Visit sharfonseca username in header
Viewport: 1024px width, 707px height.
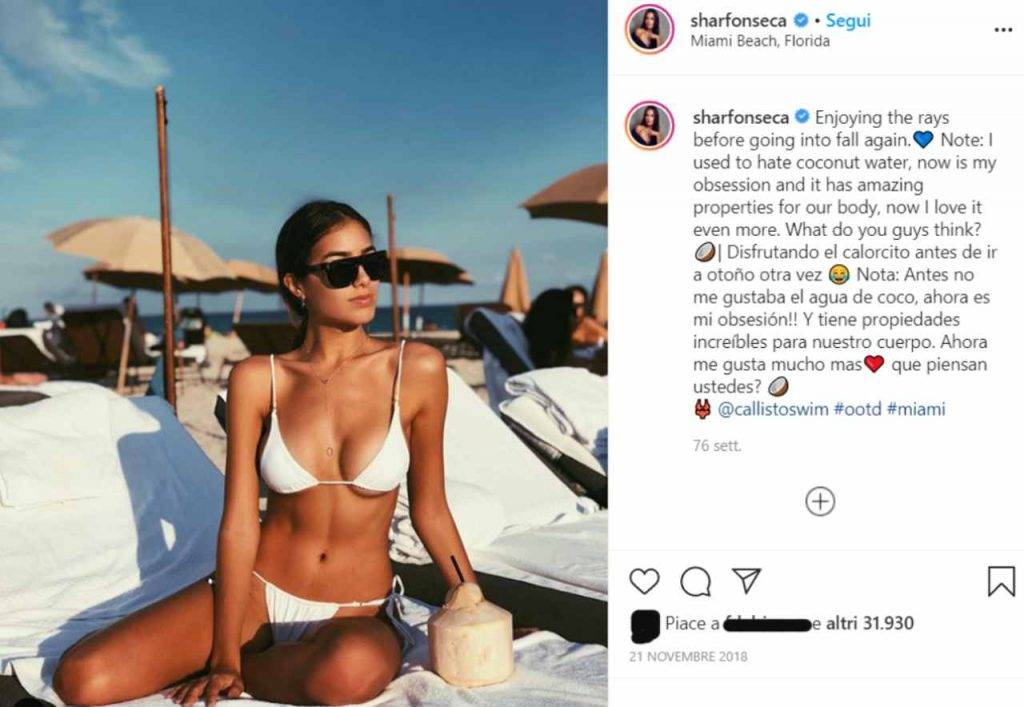pyautogui.click(x=739, y=21)
